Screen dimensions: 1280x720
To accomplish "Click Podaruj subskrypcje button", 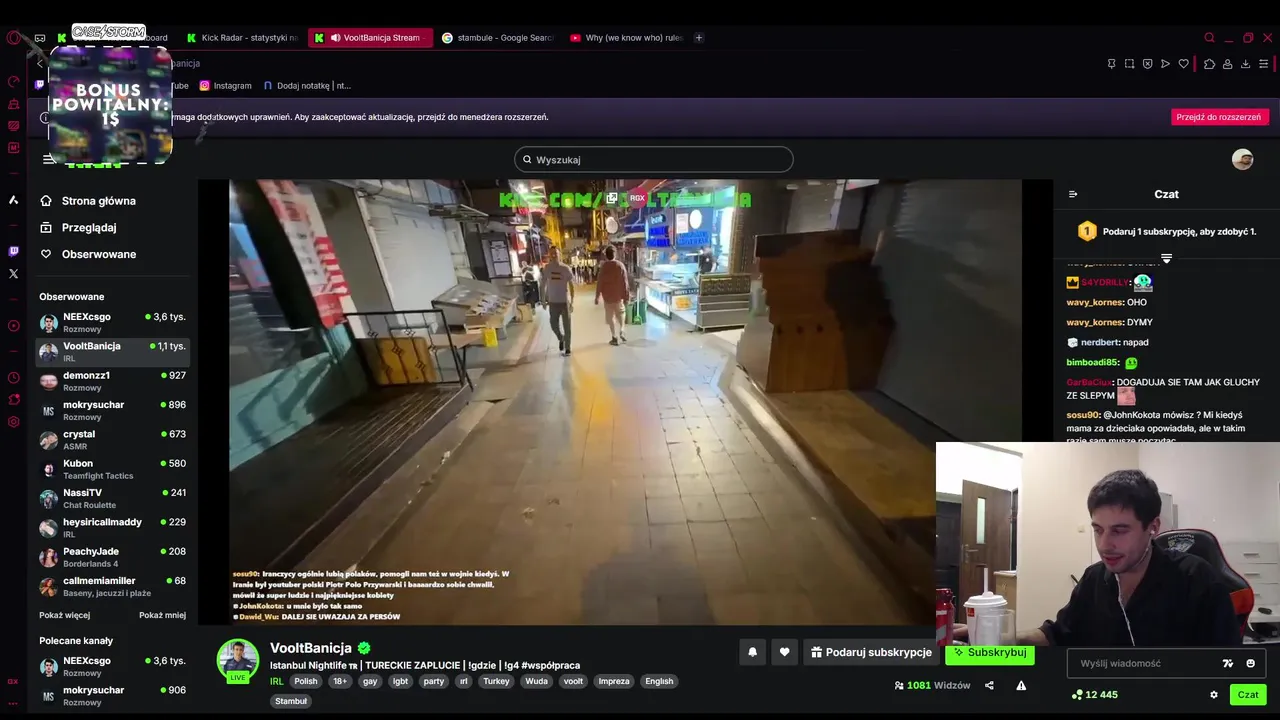I will click(871, 652).
